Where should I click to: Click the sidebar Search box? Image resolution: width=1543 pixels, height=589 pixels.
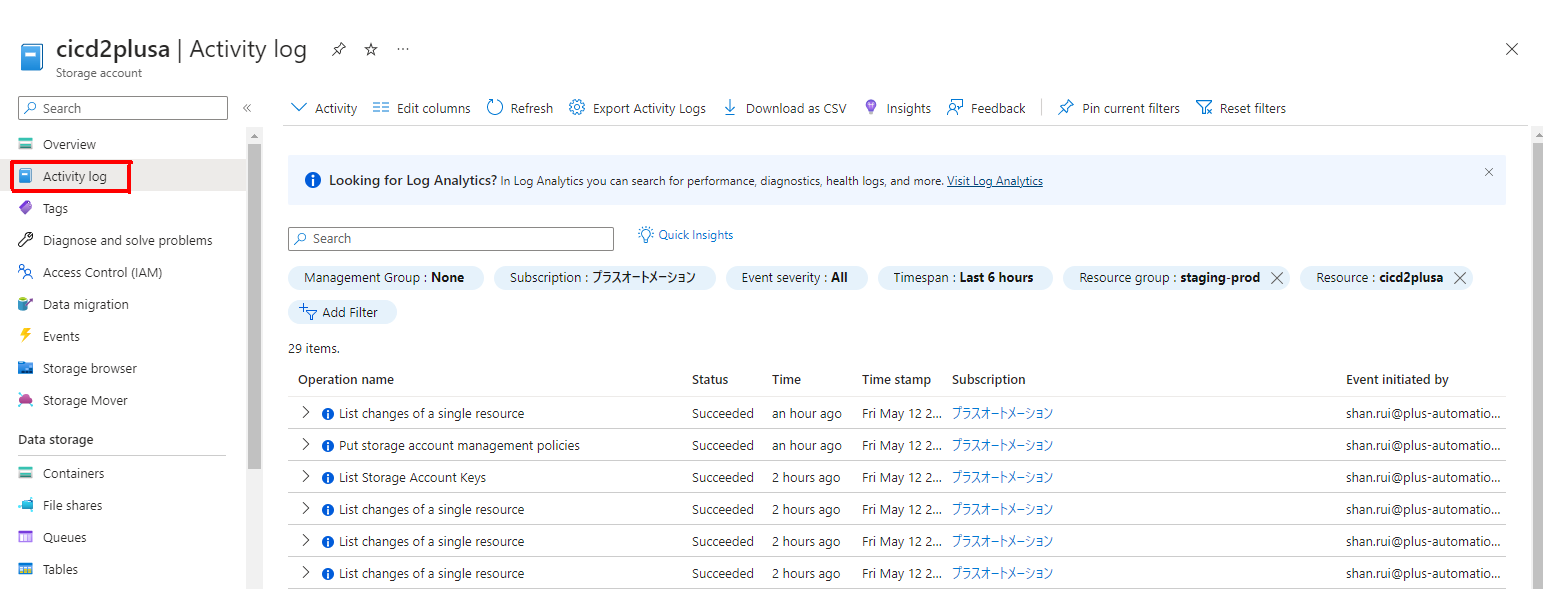tap(123, 108)
